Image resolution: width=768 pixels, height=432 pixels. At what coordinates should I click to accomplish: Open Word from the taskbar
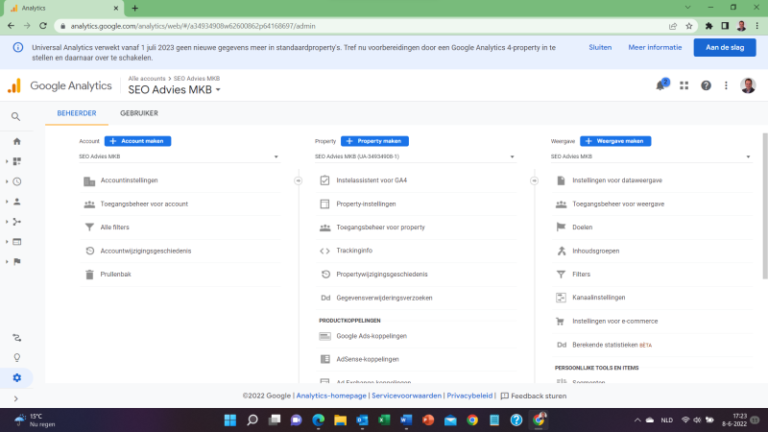pyautogui.click(x=406, y=420)
